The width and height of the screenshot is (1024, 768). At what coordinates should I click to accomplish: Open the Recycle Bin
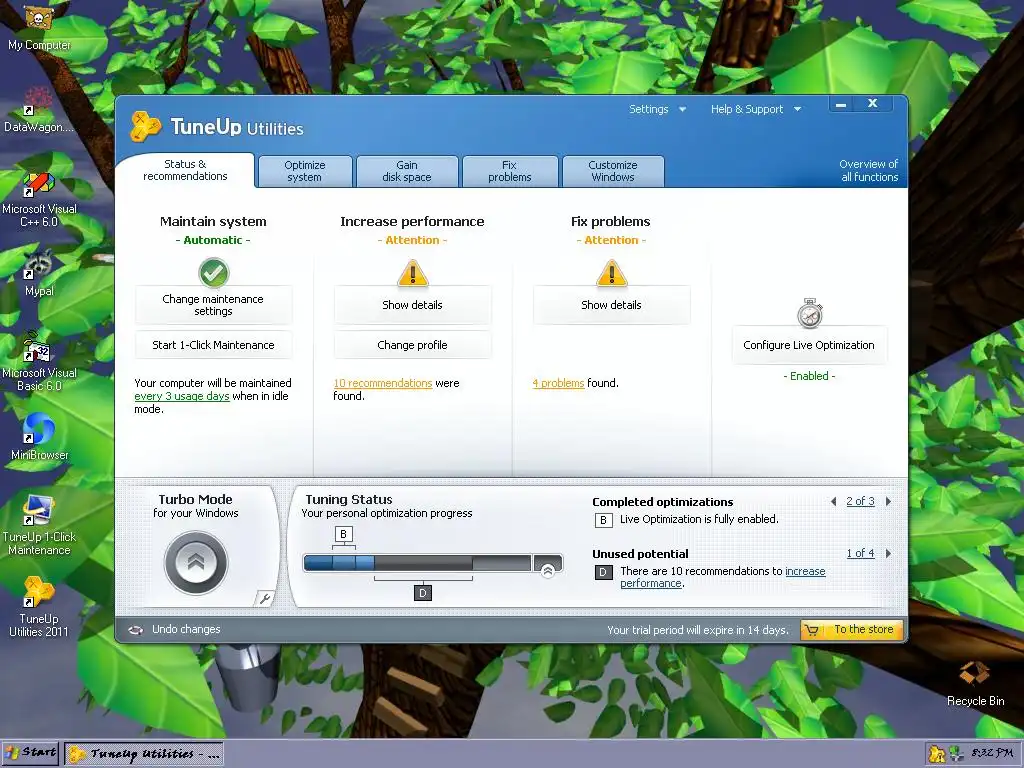pos(975,683)
